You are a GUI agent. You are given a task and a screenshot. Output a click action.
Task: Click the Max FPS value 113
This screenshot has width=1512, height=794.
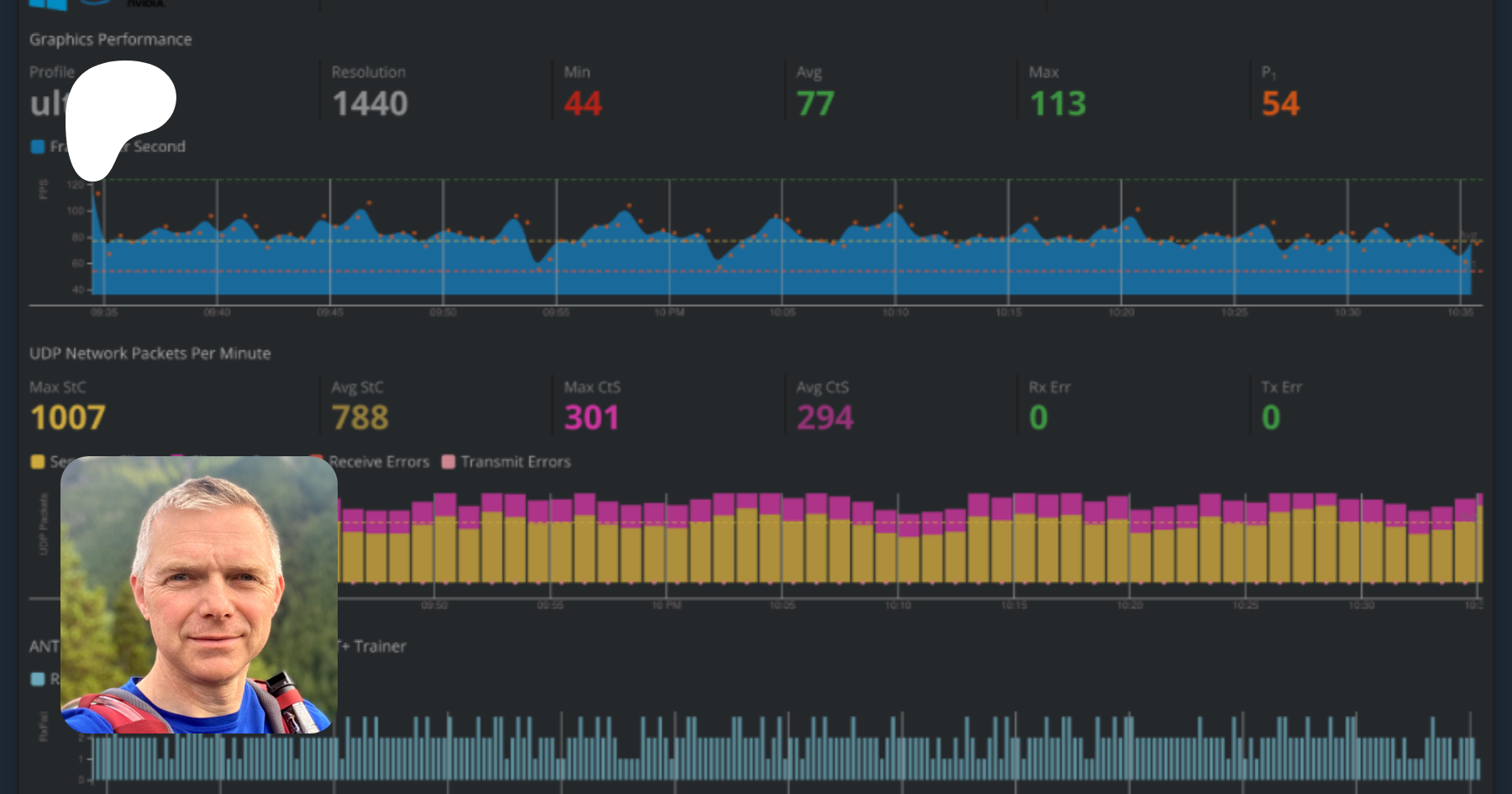(1058, 104)
